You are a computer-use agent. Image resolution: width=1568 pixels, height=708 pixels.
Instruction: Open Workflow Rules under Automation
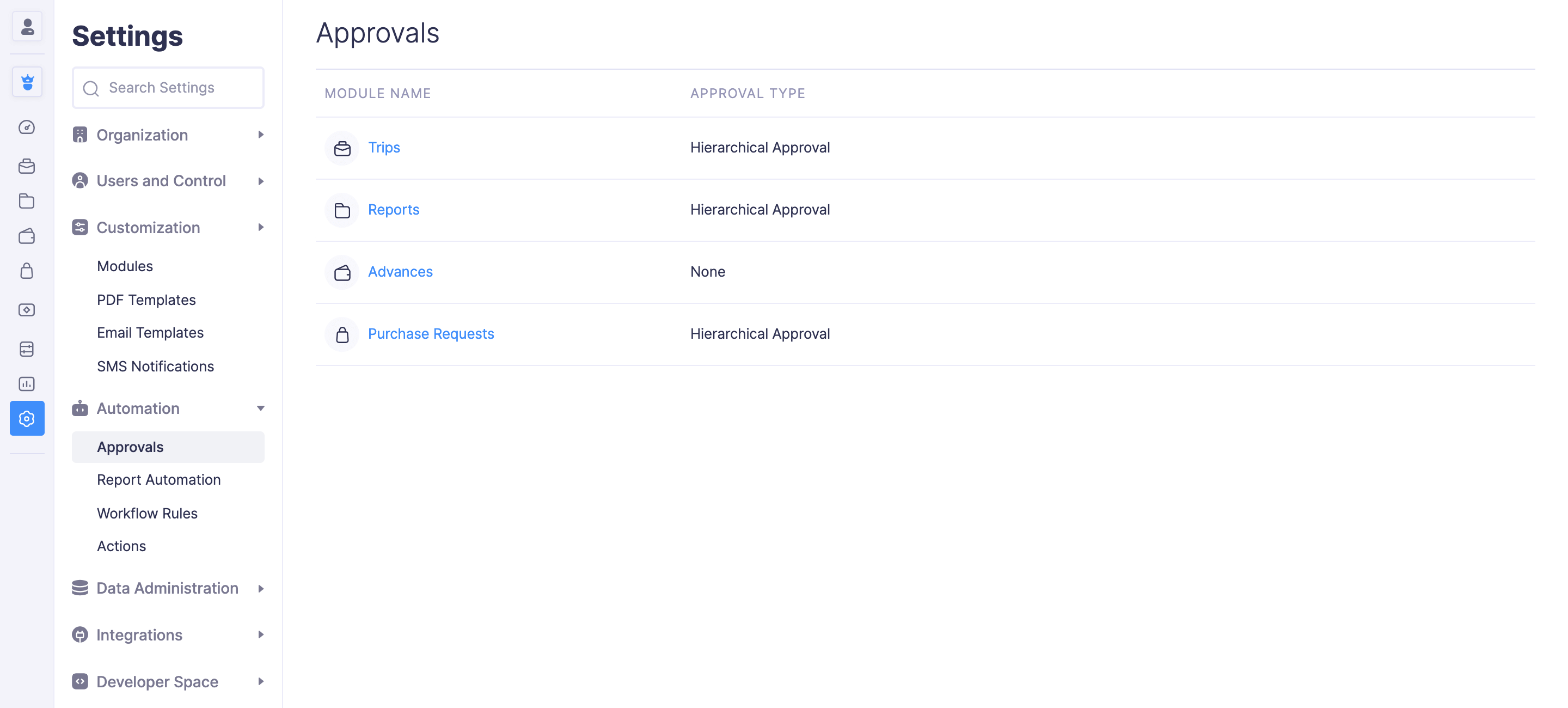point(148,513)
